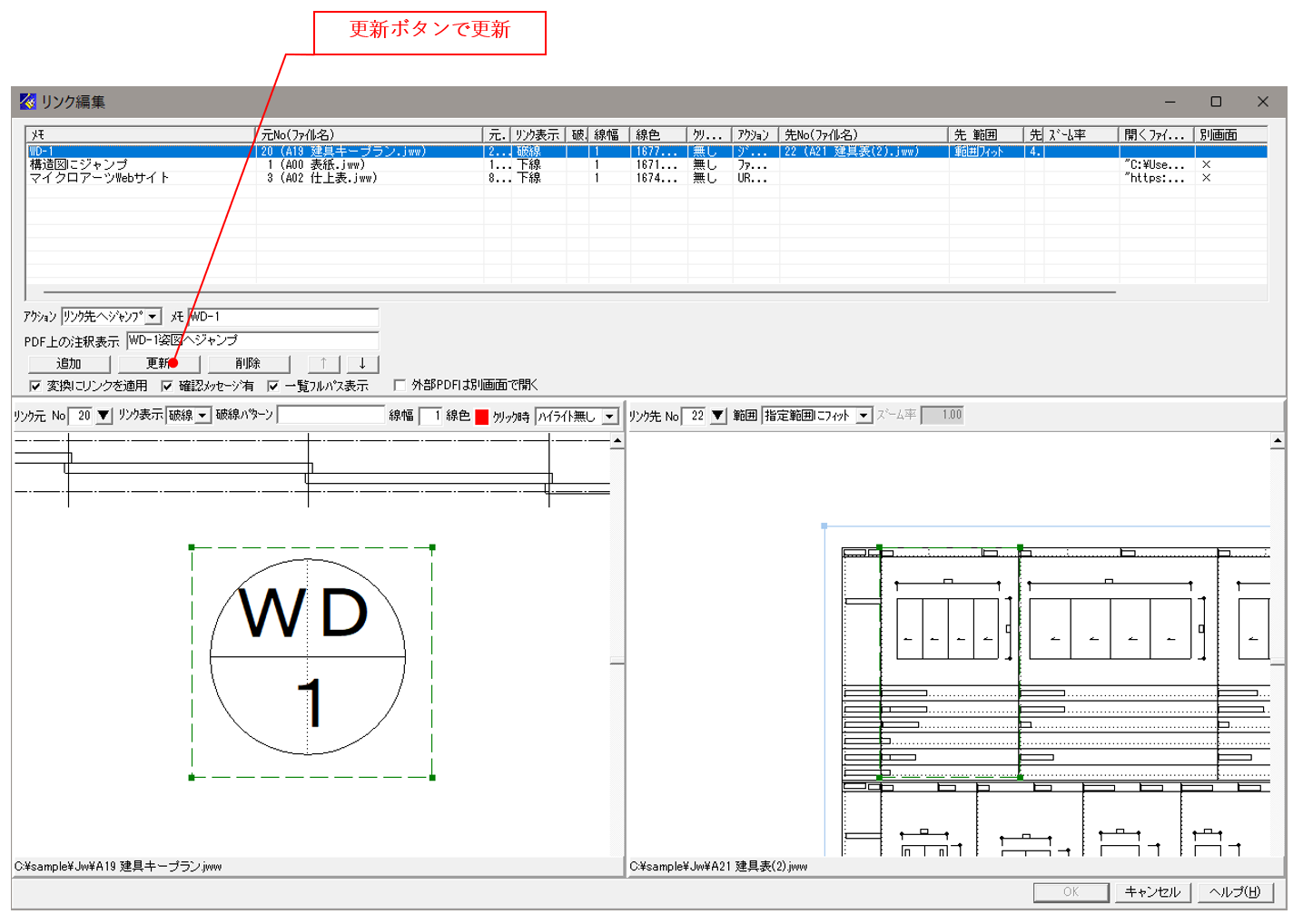This screenshot has height=924, width=1293.
Task: Click the リンク編集 title bar app icon
Action: [28, 102]
